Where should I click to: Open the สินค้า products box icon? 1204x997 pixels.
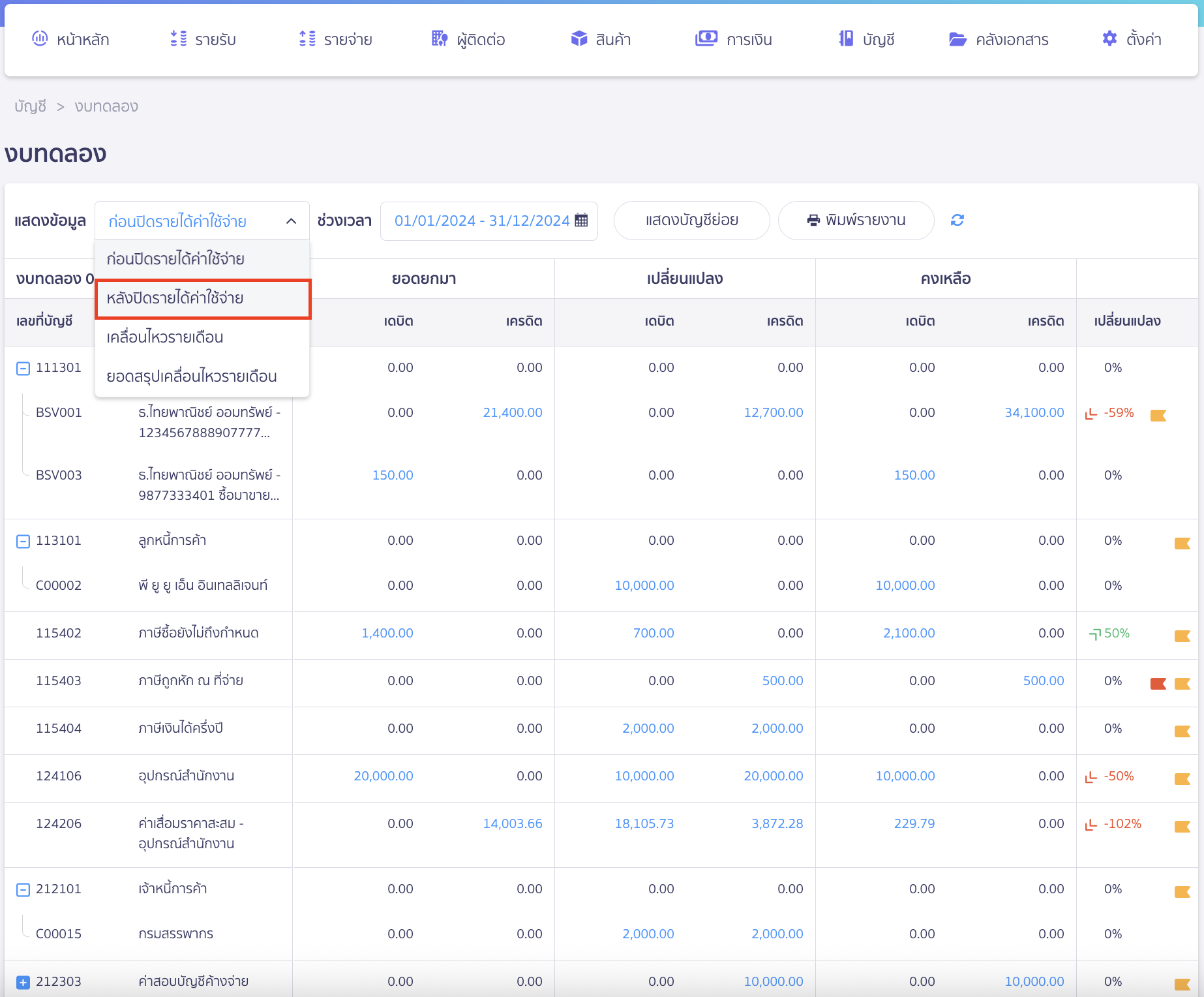click(x=578, y=38)
